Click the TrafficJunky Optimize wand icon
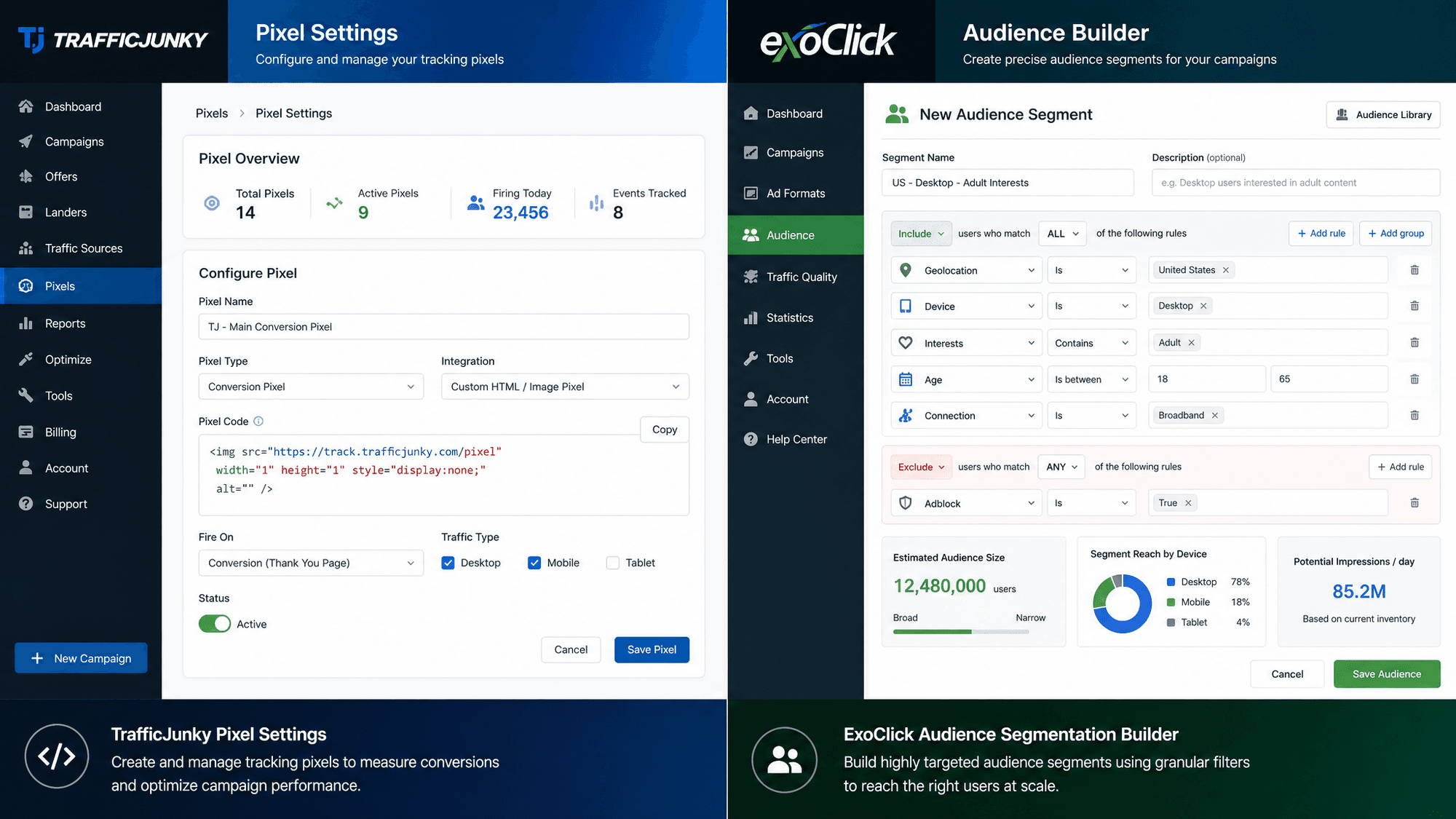The height and width of the screenshot is (819, 1456). 25,359
